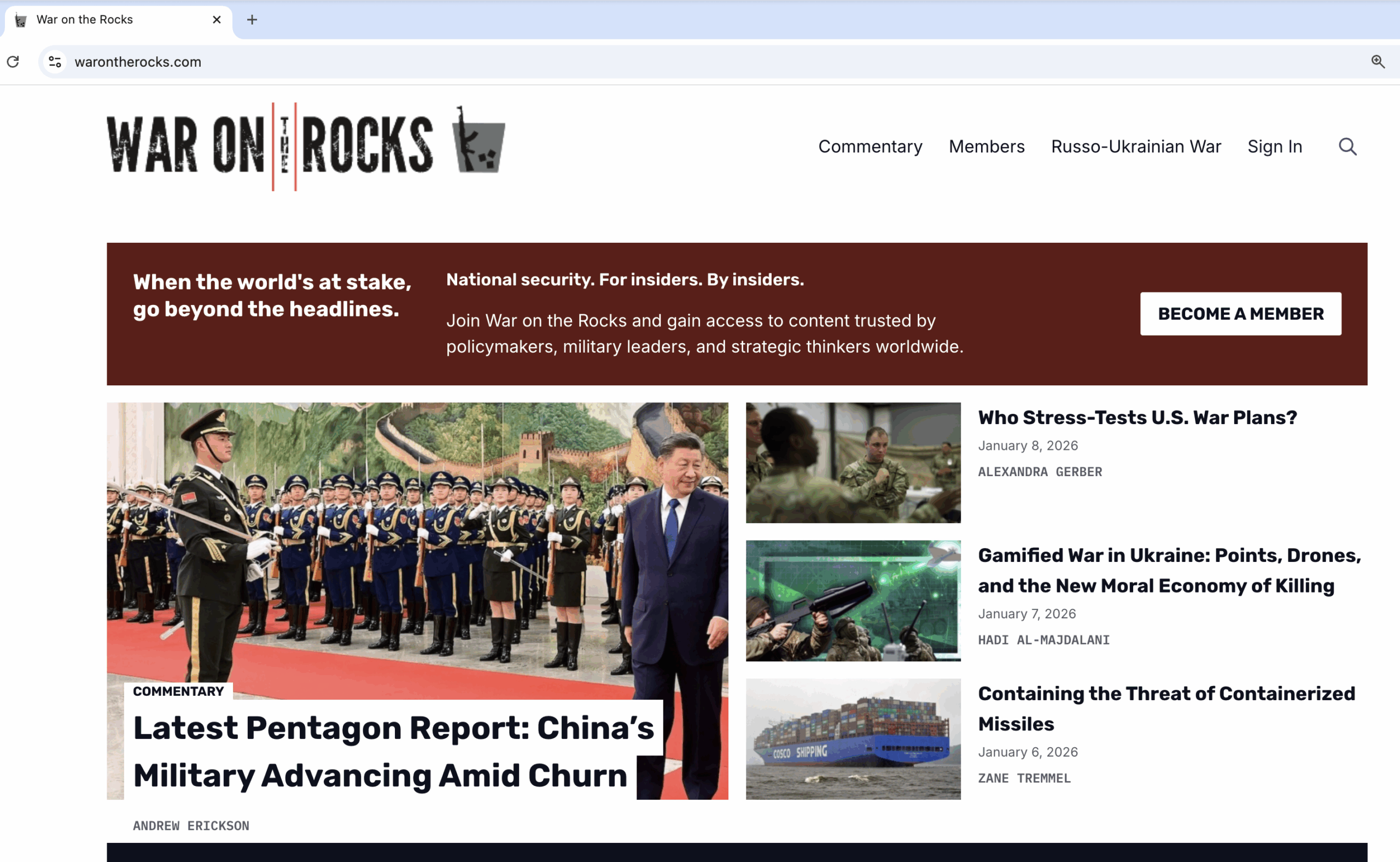Close the War on the Rocks tab

[x=217, y=20]
